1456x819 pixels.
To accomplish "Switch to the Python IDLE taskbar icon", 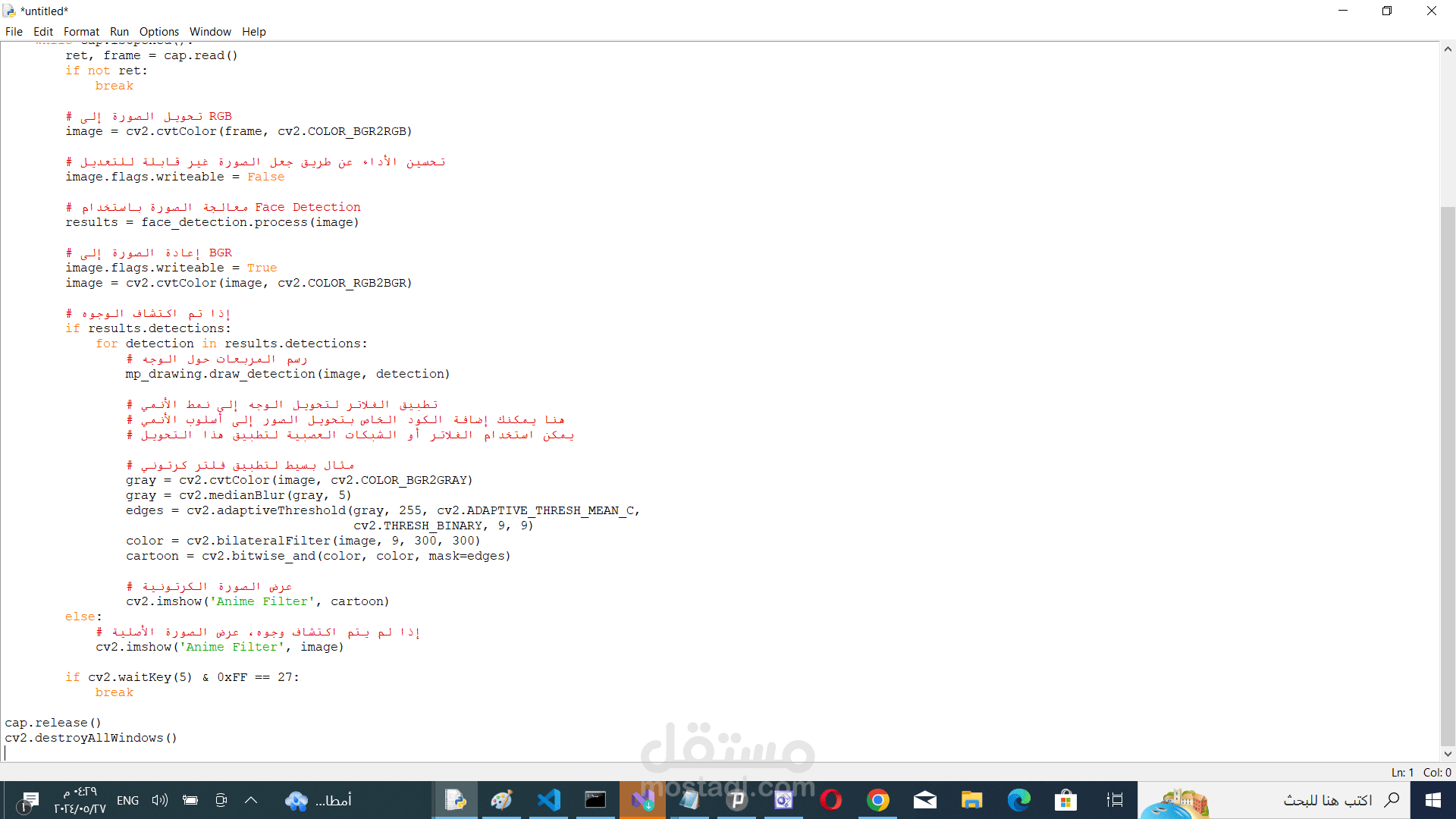I will (455, 800).
